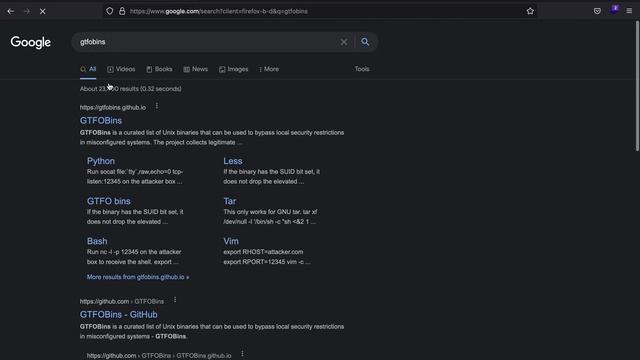The height and width of the screenshot is (360, 640).
Task: Click the padlock site info icon
Action: pos(122,11)
